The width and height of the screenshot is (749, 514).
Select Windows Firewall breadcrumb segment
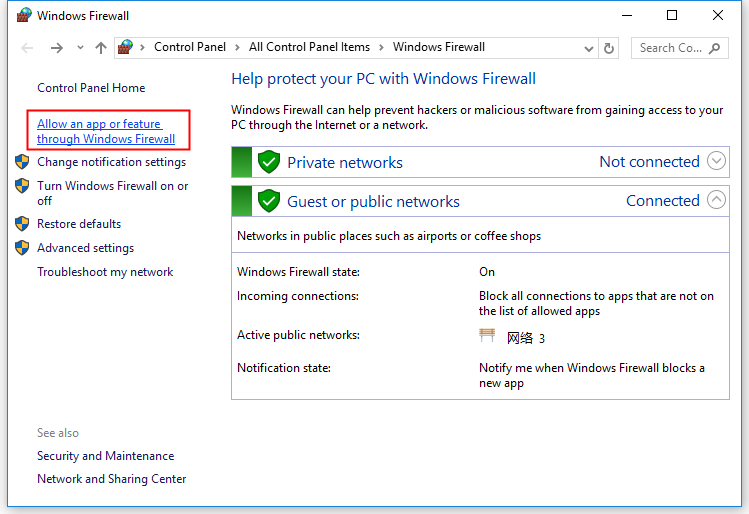coord(439,47)
